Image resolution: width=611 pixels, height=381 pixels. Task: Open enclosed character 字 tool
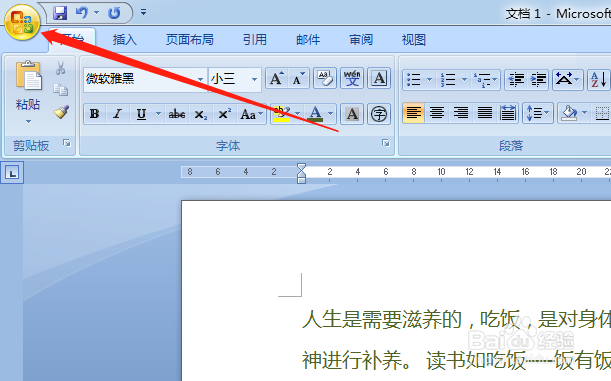(379, 114)
